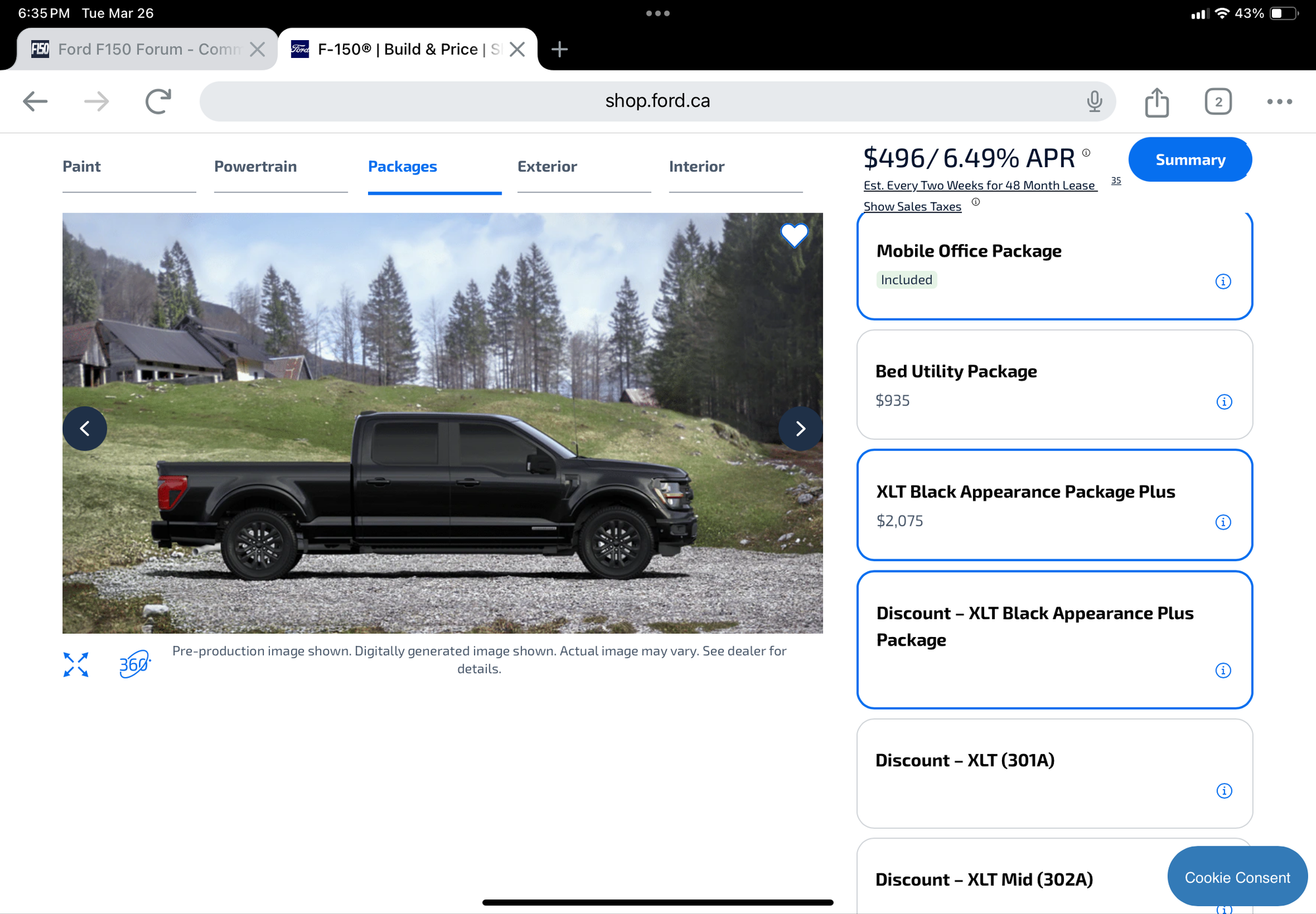Screen dimensions: 1316x914
Task: Open the build Summary
Action: pos(1190,159)
